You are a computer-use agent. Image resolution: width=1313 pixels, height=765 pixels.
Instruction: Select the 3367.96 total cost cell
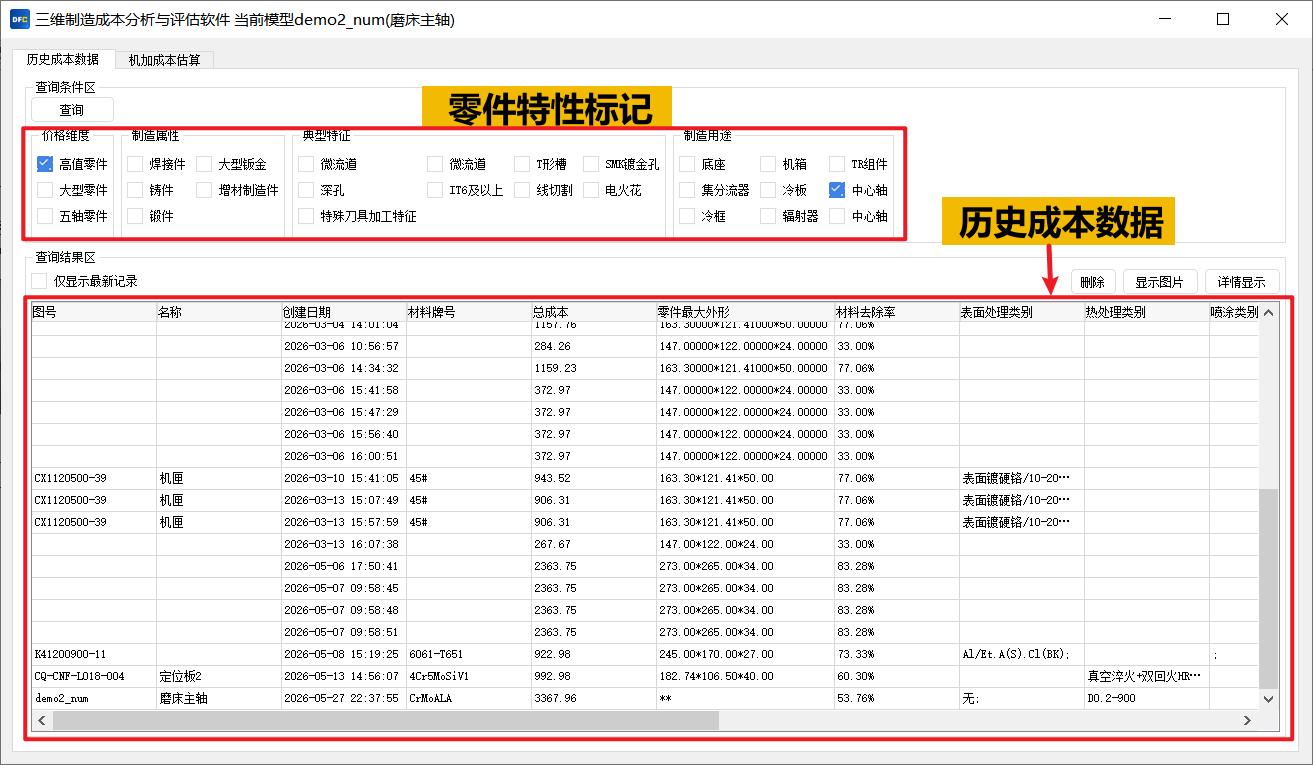coord(594,698)
